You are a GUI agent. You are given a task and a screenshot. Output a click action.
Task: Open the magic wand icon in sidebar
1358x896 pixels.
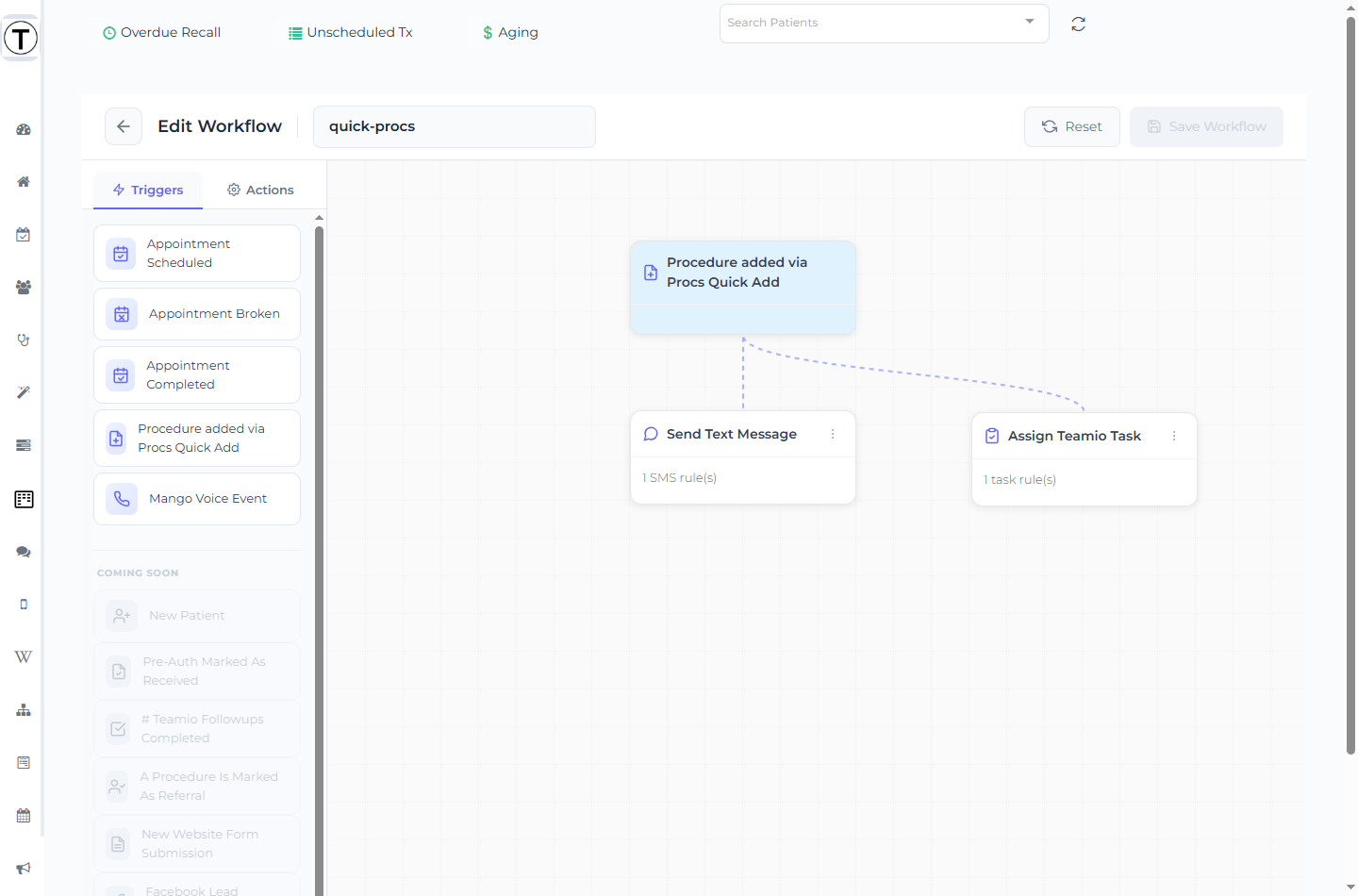click(24, 392)
